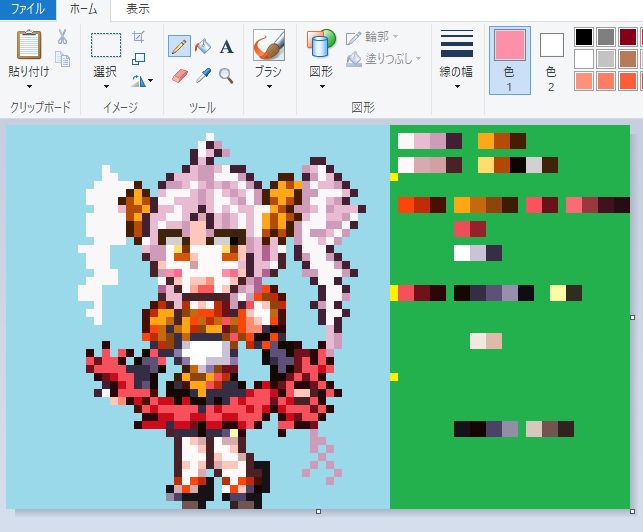The width and height of the screenshot is (643, 532).
Task: Click the Paste clipboard icon
Action: pyautogui.click(x=29, y=45)
